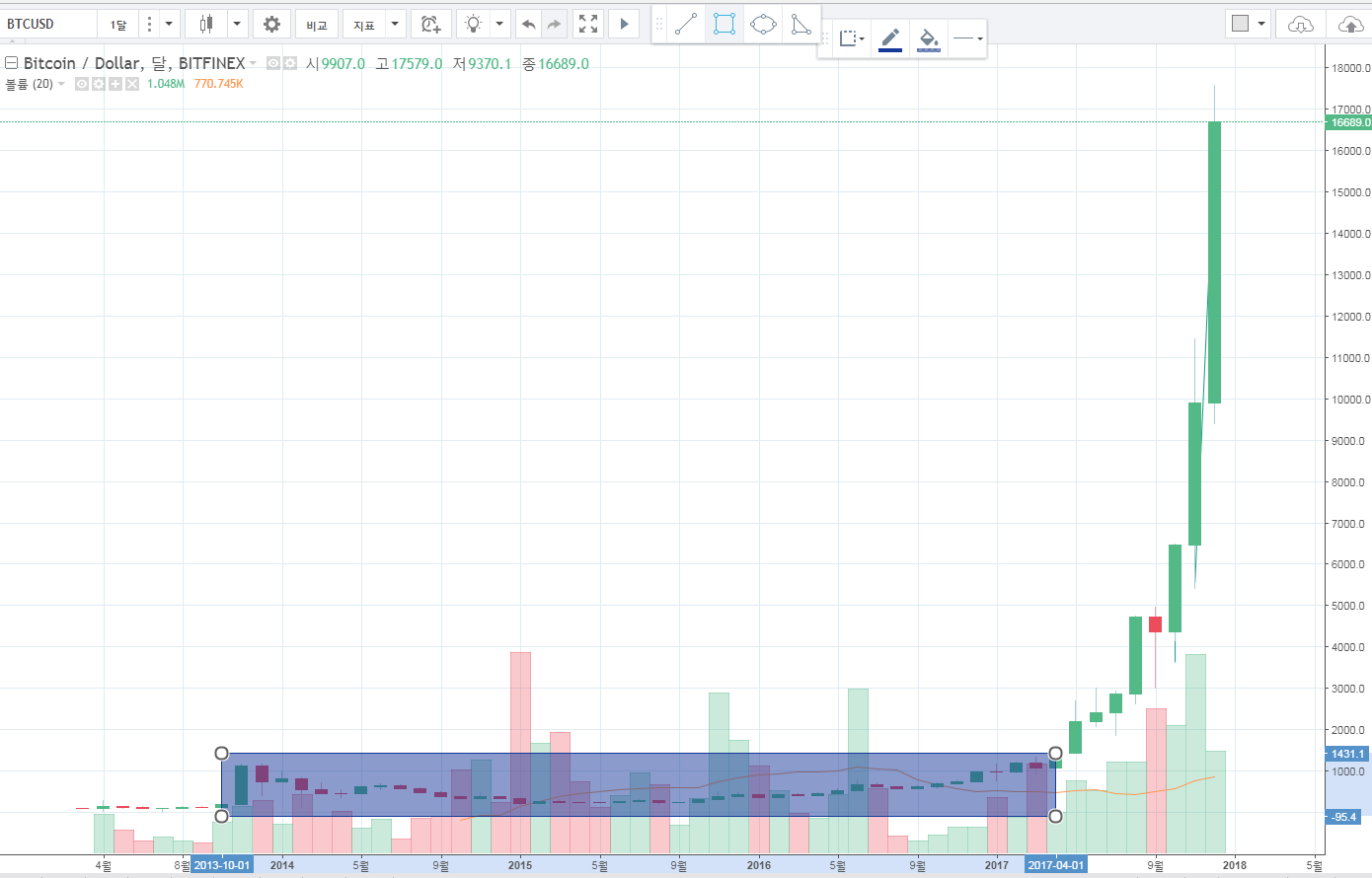Screen dimensions: 1372x878
Task: Change the fill background color bucket
Action: point(929,38)
